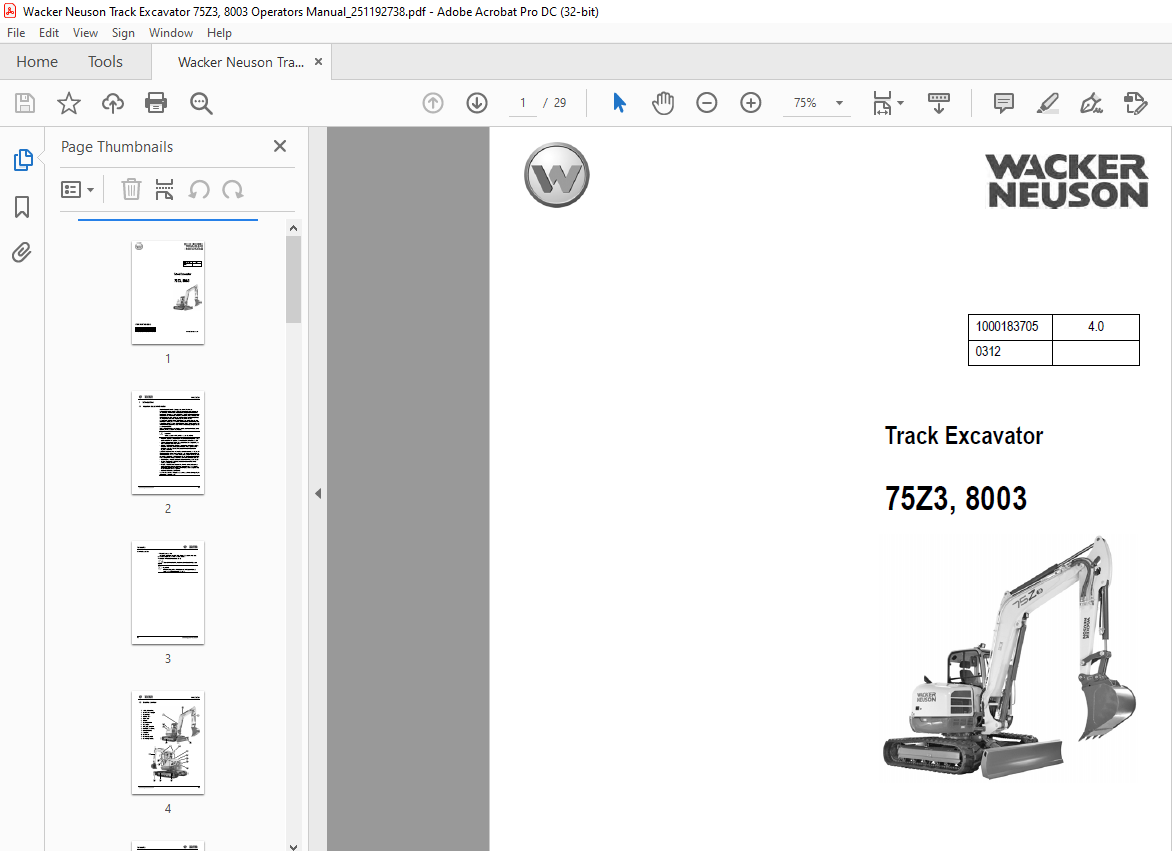Open the Bookmarks panel icon
This screenshot has height=851, width=1172.
(22, 207)
